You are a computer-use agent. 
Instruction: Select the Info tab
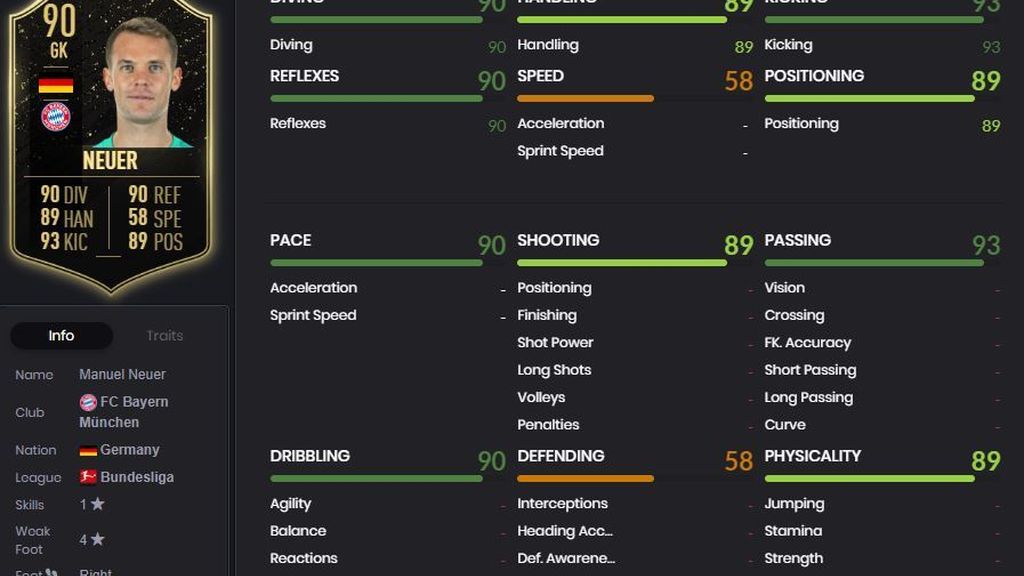61,336
